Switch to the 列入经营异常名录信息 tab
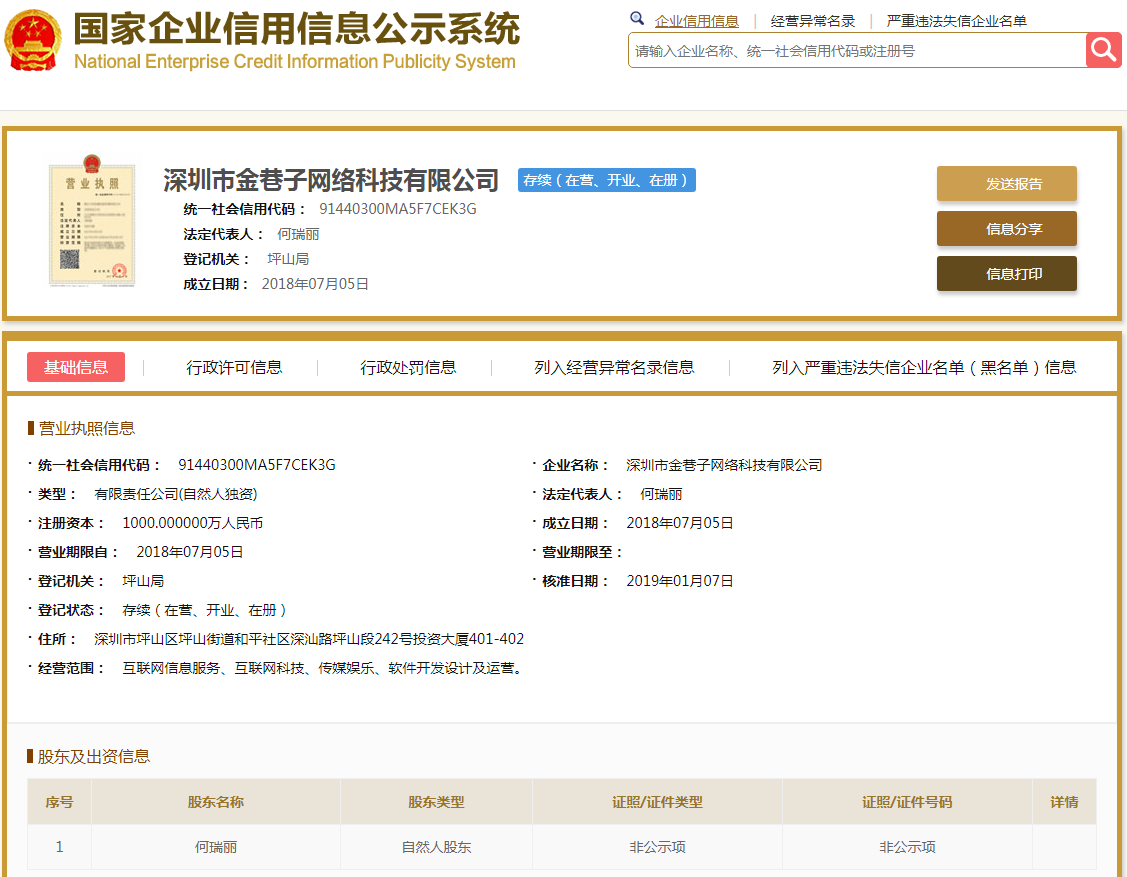 [x=614, y=367]
